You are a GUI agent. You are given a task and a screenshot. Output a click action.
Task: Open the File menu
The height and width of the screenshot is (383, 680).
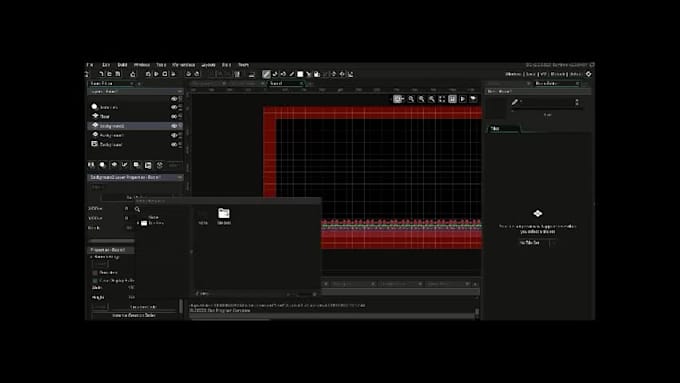(90, 65)
